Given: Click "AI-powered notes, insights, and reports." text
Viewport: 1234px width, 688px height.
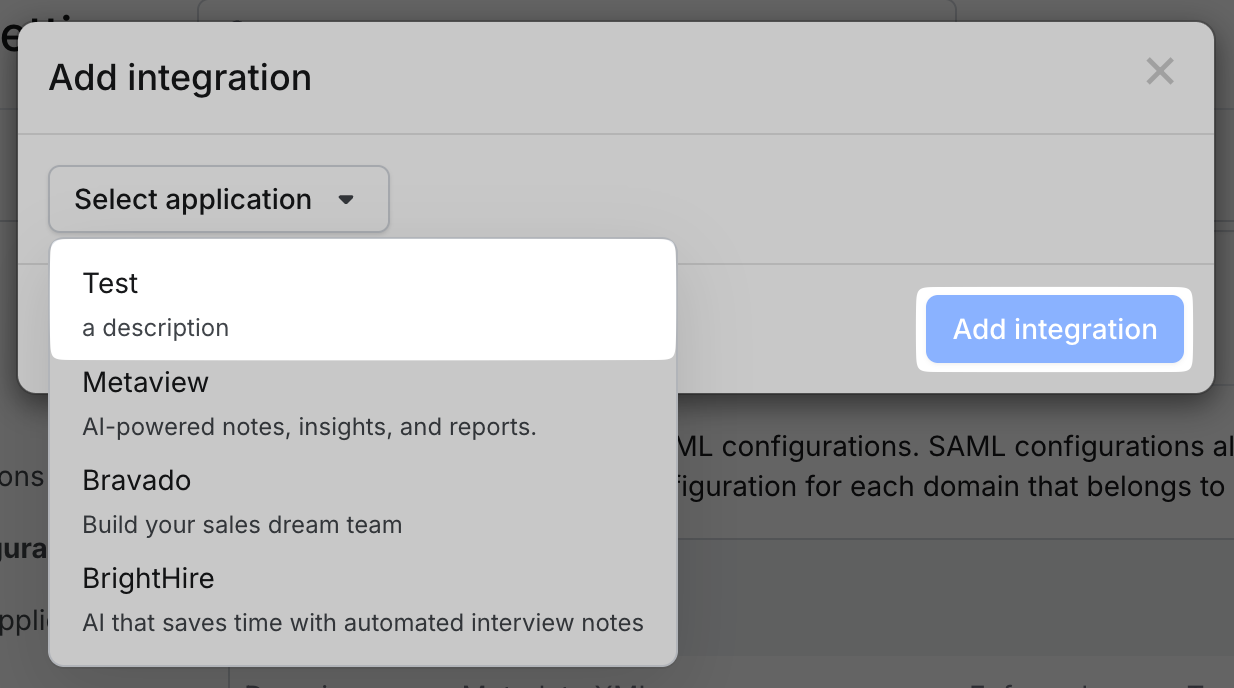Looking at the screenshot, I should tap(310, 427).
